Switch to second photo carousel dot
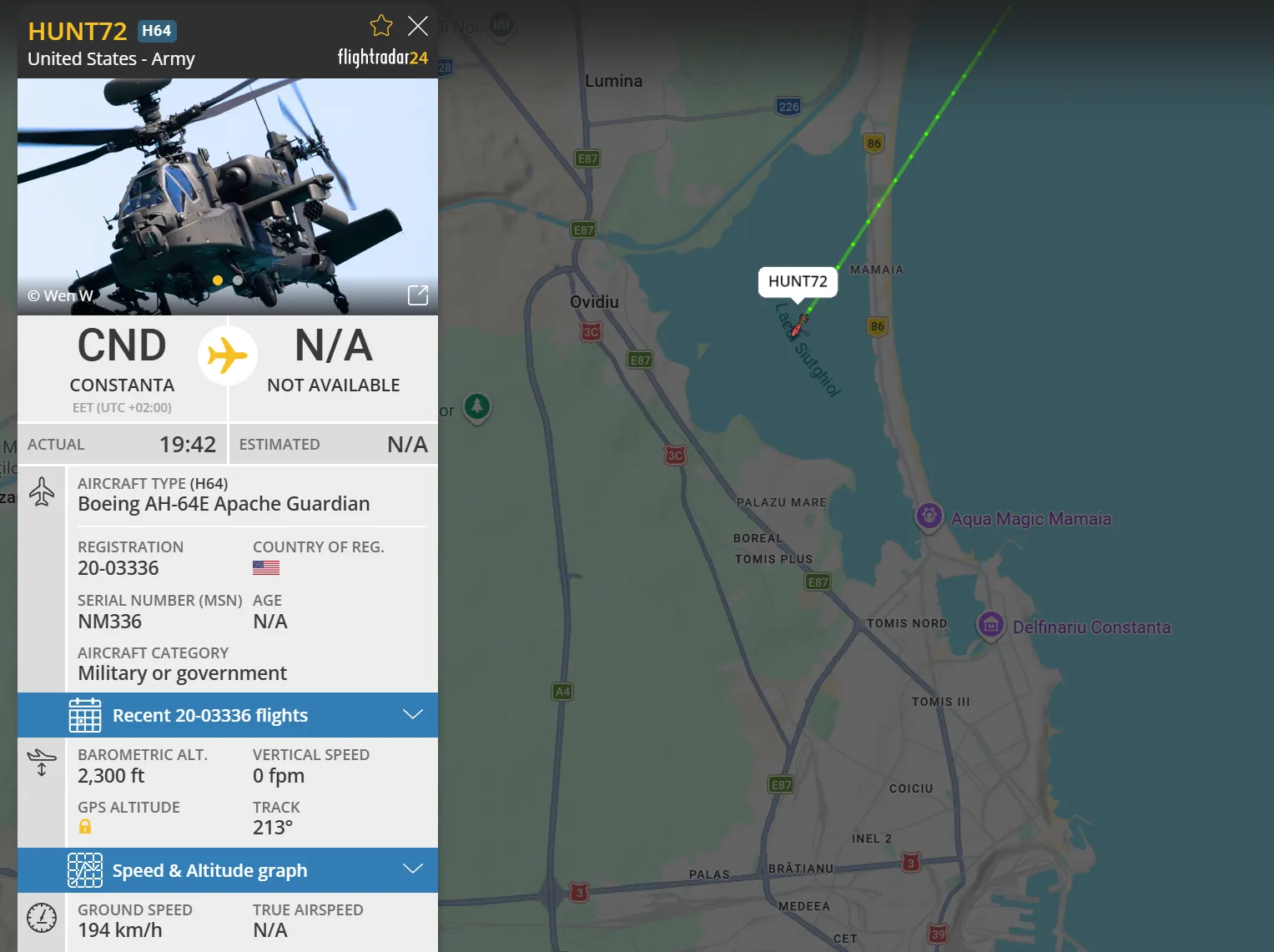This screenshot has height=952, width=1274. (x=238, y=280)
